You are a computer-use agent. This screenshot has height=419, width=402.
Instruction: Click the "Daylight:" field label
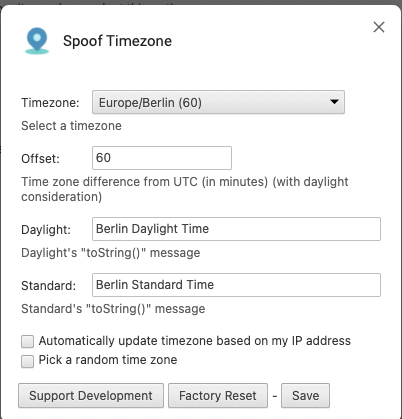tap(46, 230)
